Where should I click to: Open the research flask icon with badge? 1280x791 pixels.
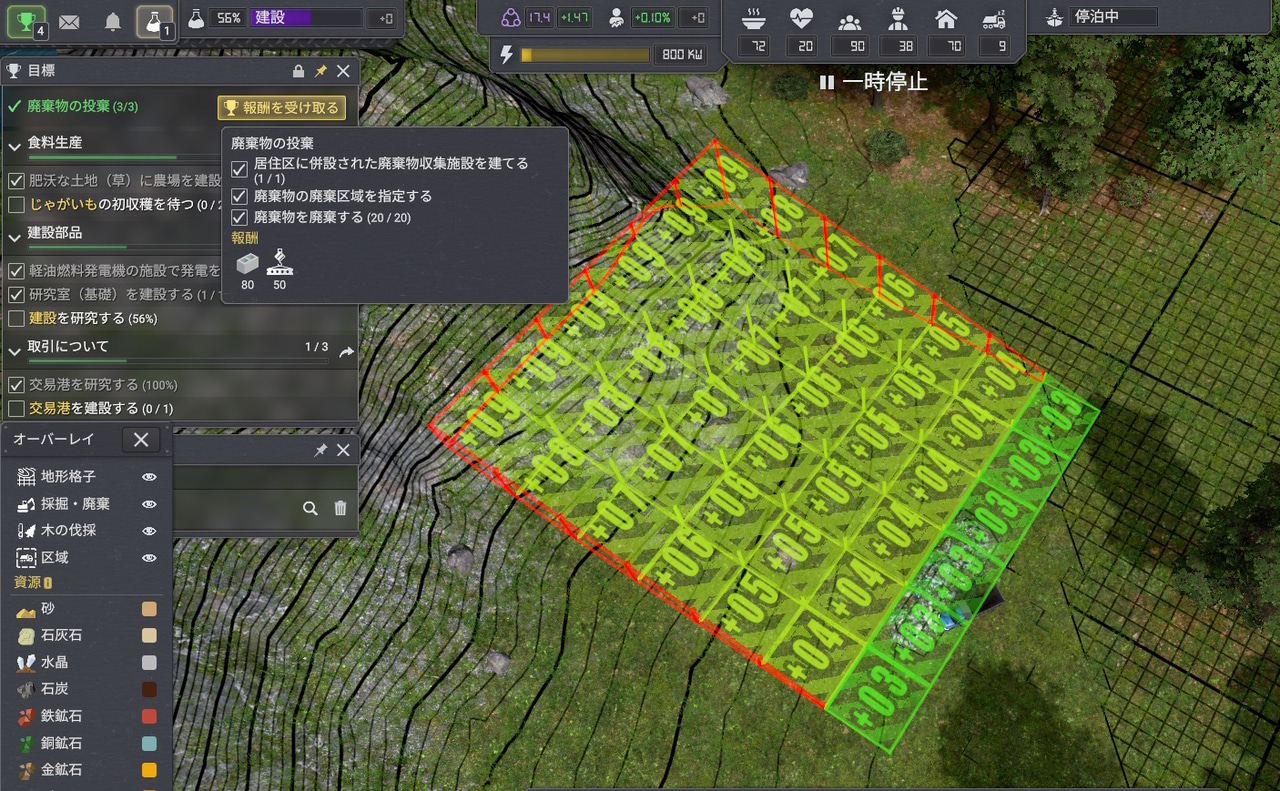(x=155, y=20)
